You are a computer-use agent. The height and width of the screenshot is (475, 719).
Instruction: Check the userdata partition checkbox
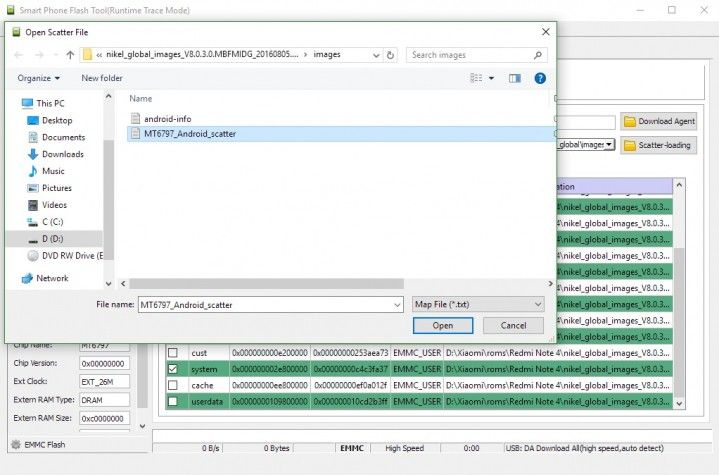tap(173, 402)
